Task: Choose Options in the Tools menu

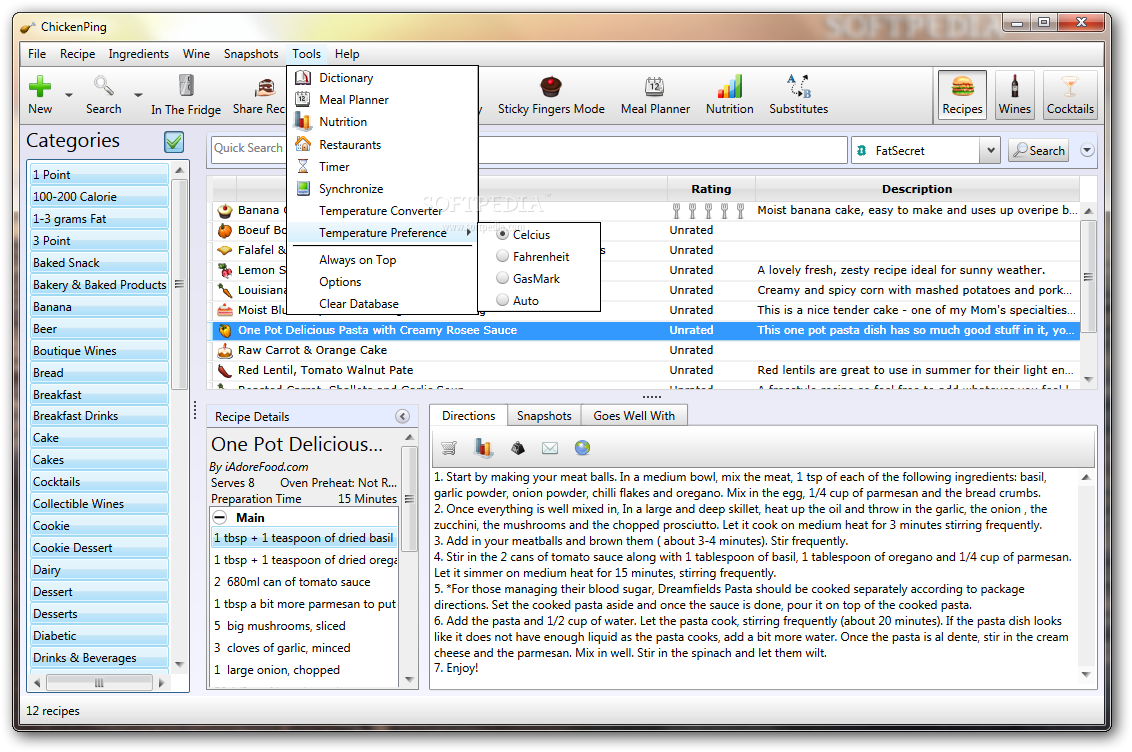Action: tap(340, 281)
